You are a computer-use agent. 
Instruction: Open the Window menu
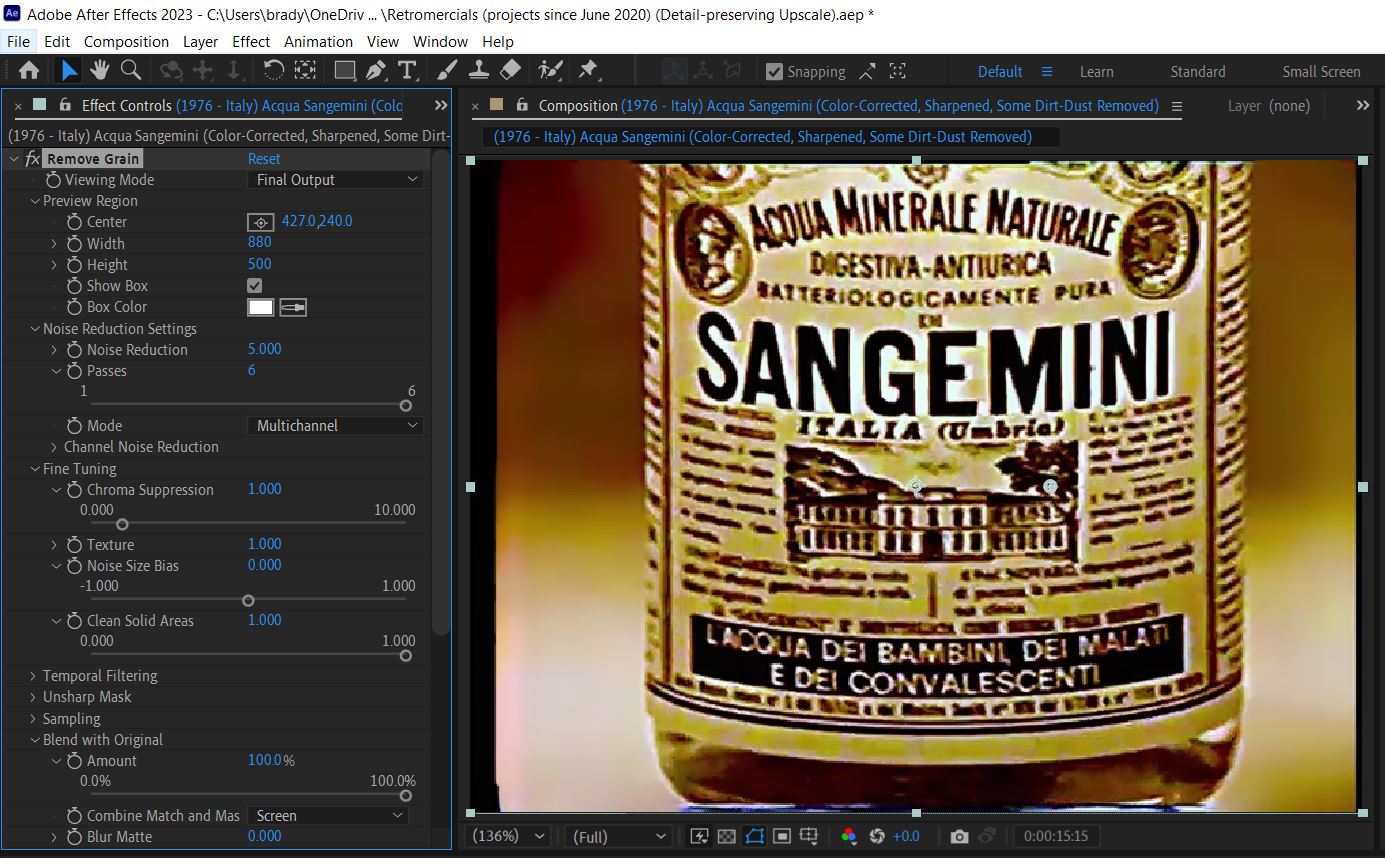coord(440,41)
